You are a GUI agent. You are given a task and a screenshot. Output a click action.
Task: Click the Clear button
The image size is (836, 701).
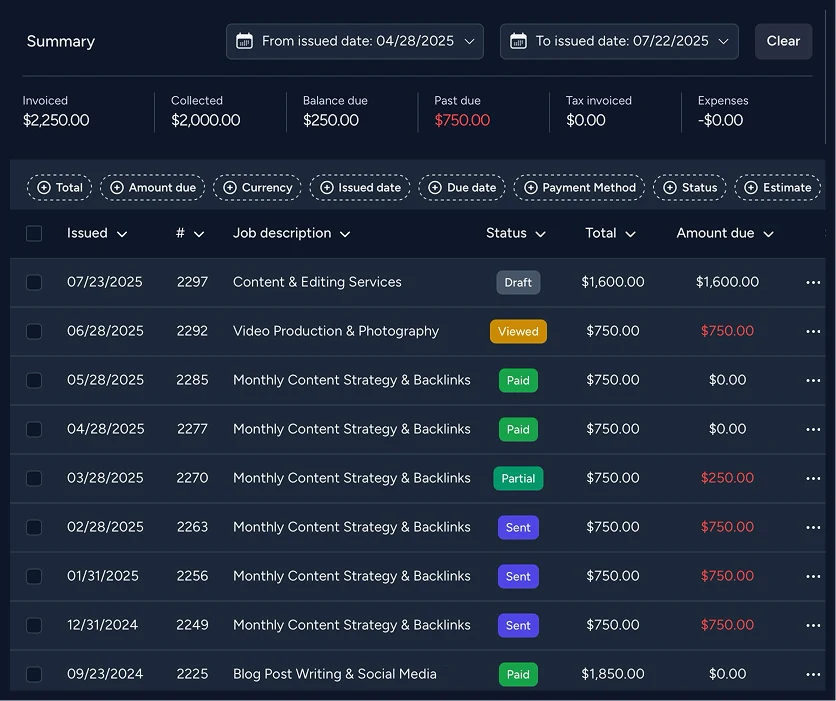coord(783,41)
